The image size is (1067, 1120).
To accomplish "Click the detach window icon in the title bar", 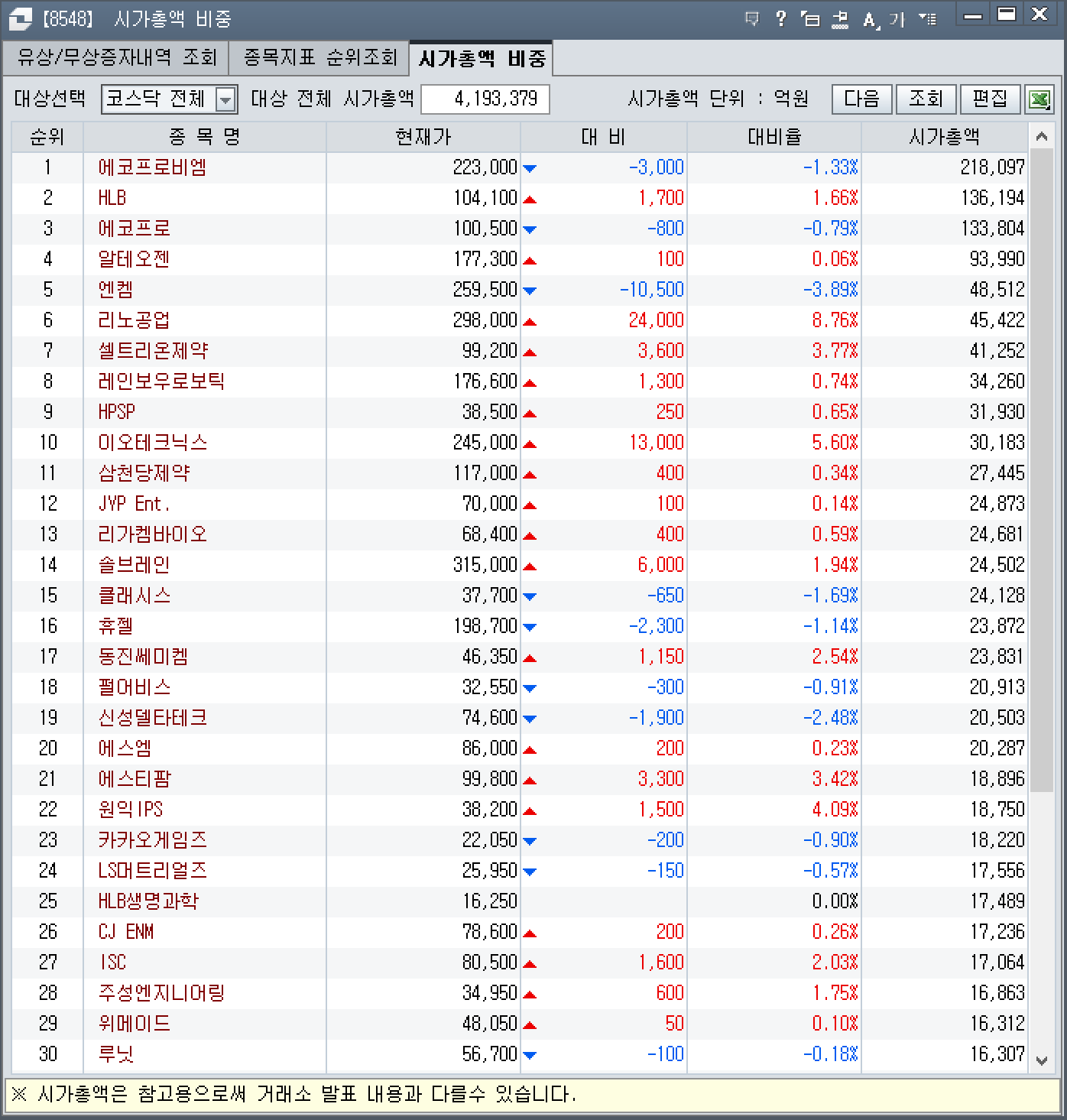I will pyautogui.click(x=810, y=19).
